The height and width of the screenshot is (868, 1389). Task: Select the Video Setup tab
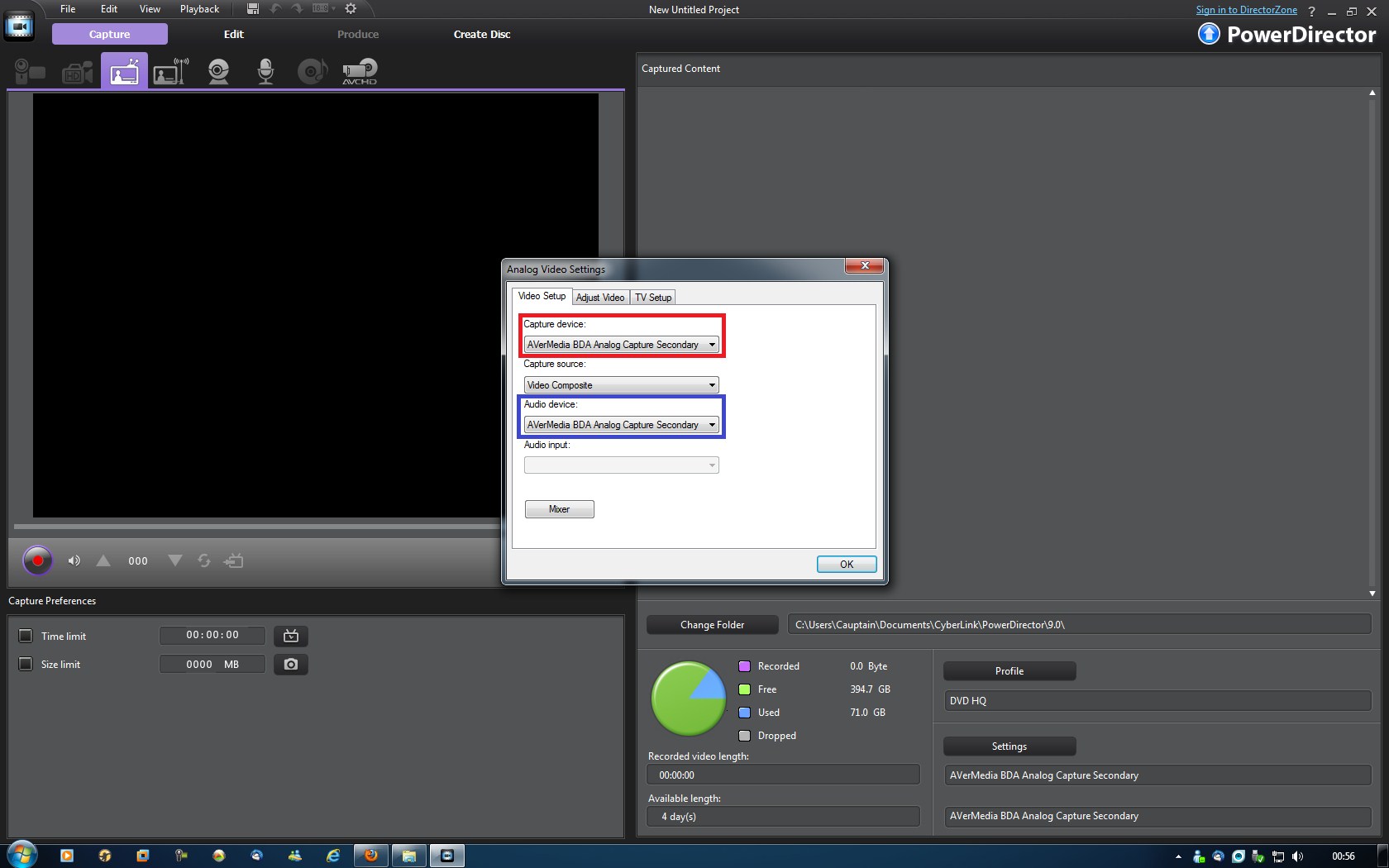[x=542, y=296]
